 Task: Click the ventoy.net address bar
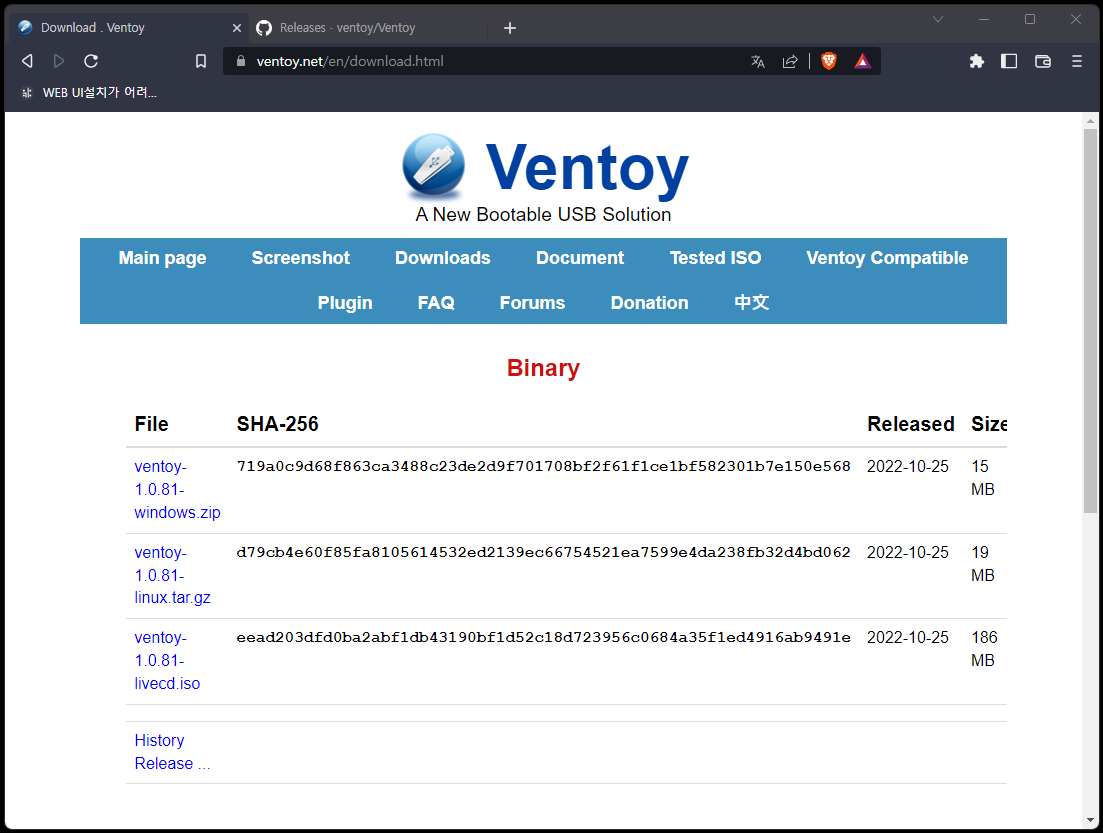tap(480, 61)
